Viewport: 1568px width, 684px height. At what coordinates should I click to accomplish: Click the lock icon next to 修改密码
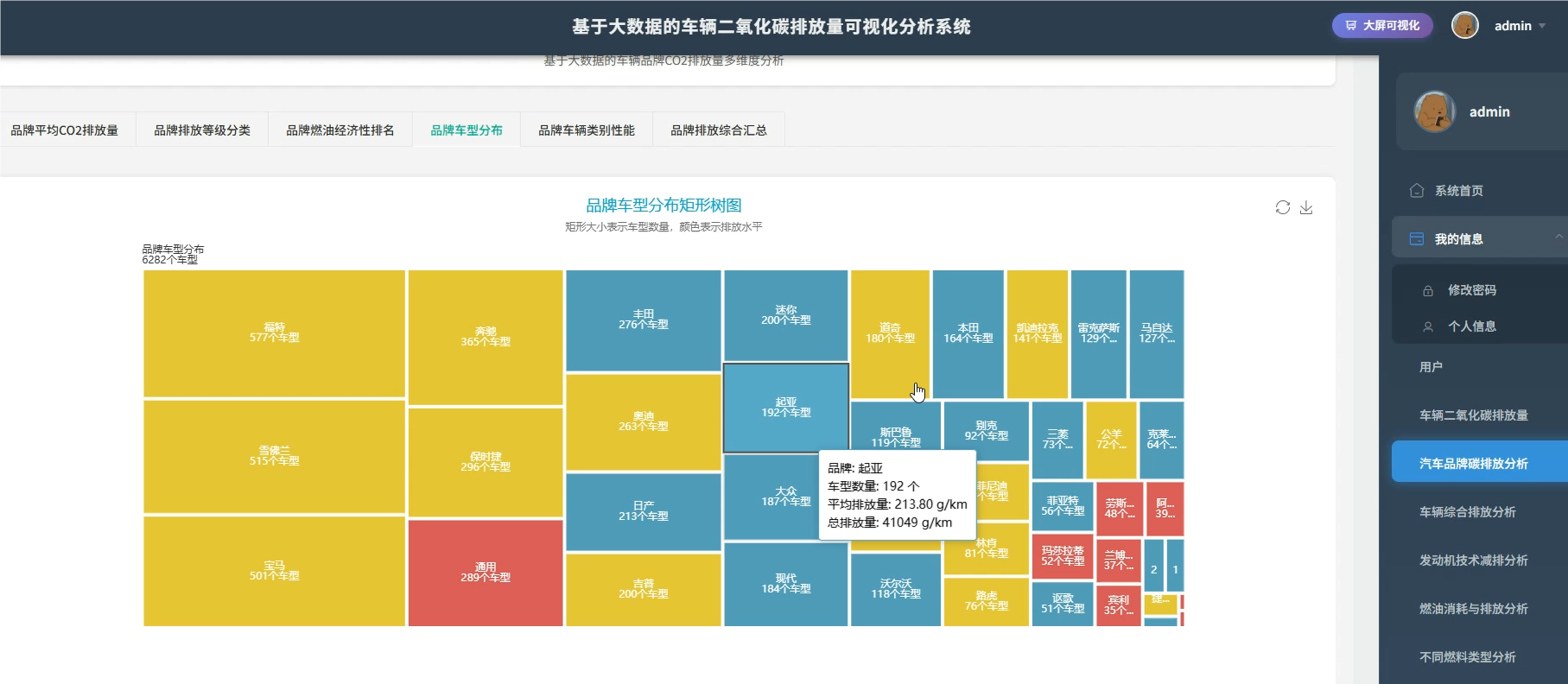tap(1428, 291)
